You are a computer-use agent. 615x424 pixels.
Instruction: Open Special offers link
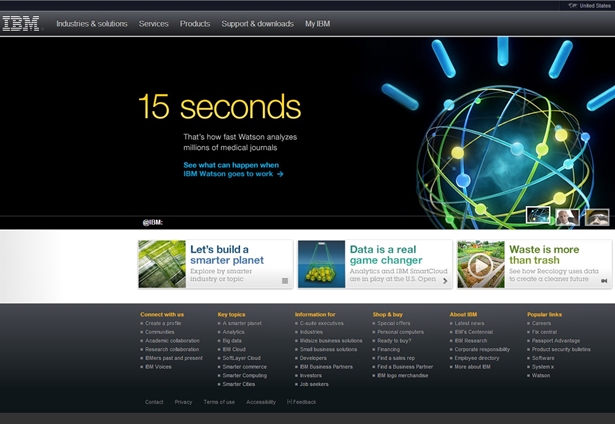(394, 323)
